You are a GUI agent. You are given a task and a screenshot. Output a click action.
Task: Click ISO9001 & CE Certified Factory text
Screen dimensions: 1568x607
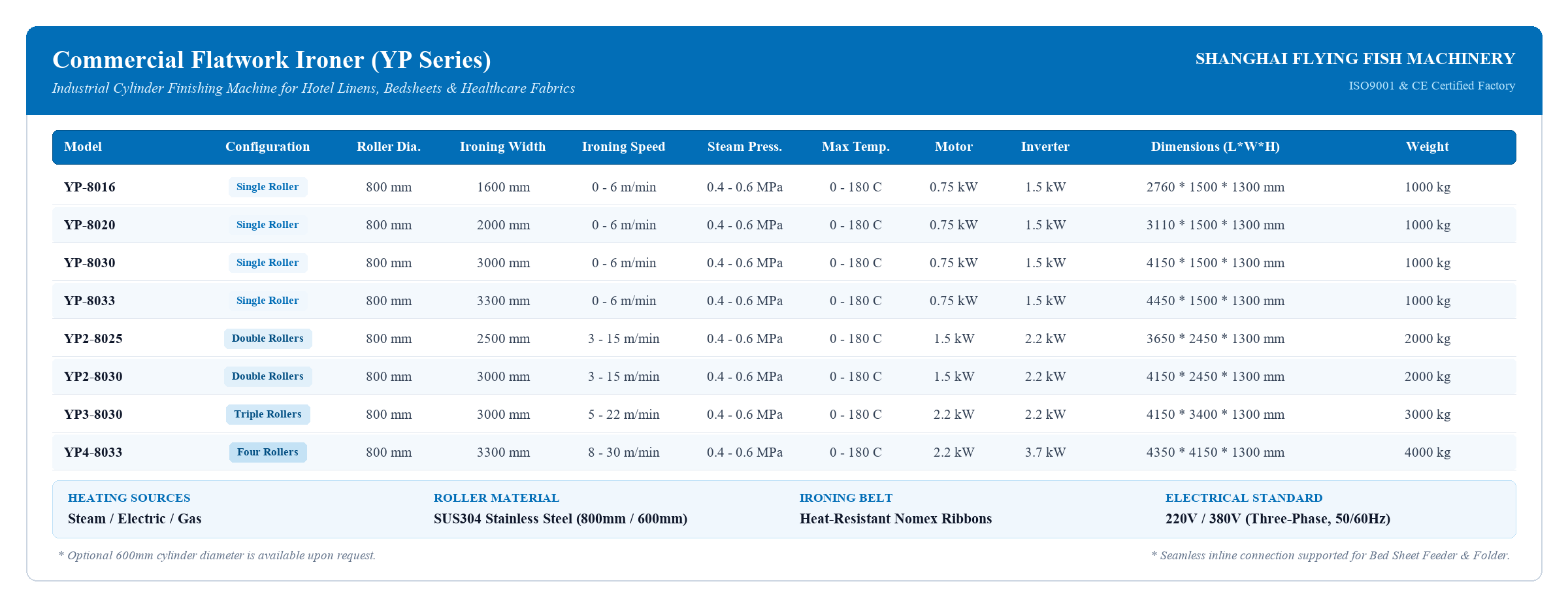(1432, 86)
